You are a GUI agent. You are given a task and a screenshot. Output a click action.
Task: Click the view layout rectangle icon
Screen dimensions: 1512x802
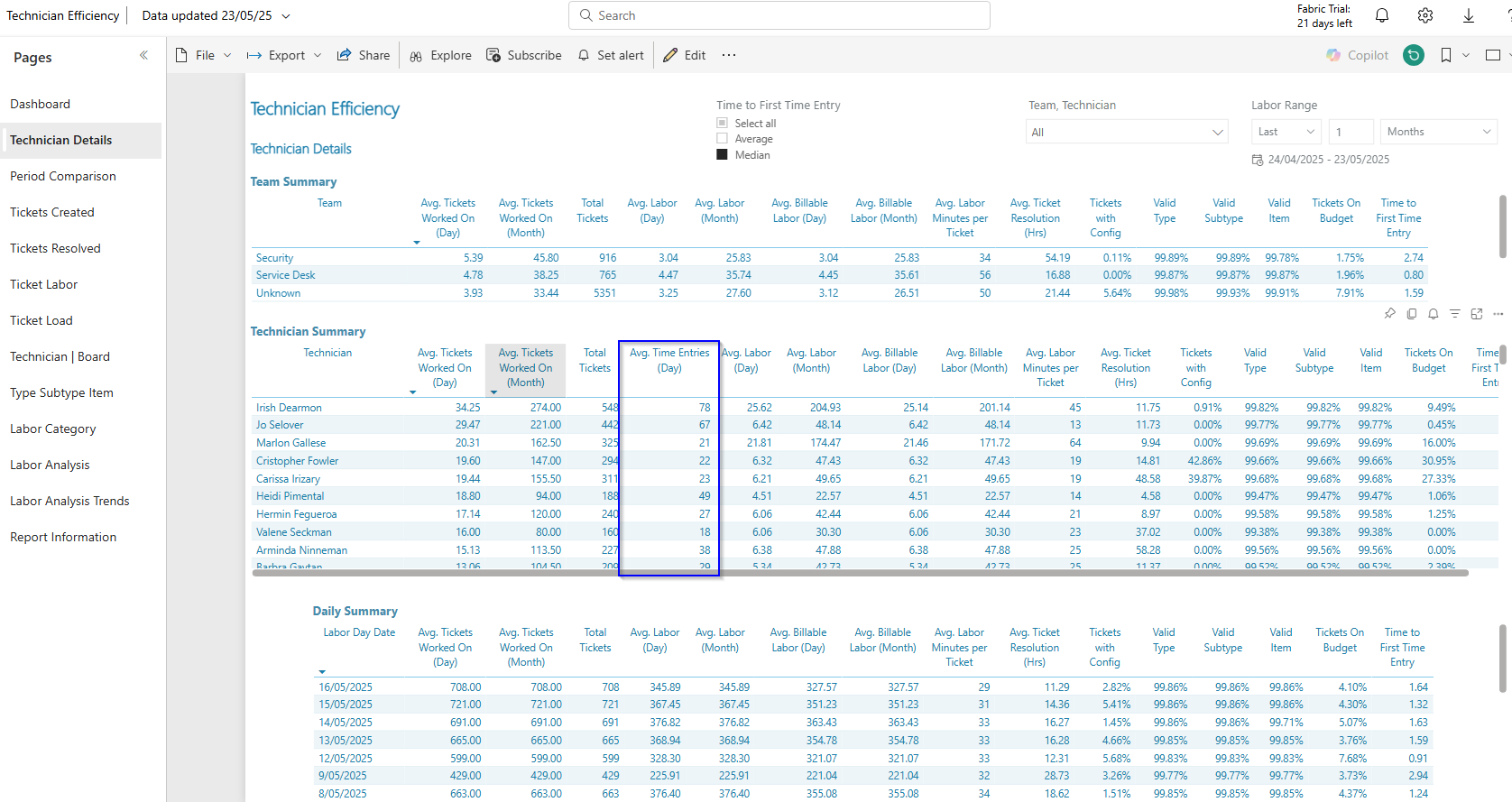pyautogui.click(x=1493, y=55)
